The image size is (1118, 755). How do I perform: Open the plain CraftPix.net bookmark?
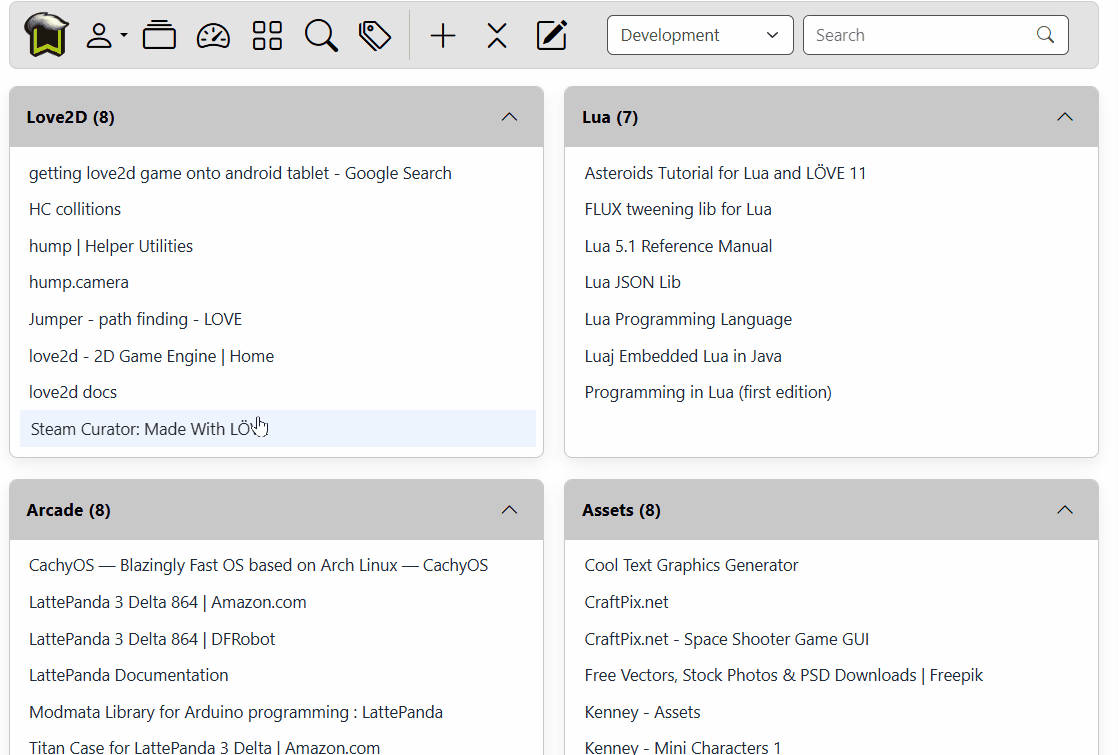[x=626, y=602]
